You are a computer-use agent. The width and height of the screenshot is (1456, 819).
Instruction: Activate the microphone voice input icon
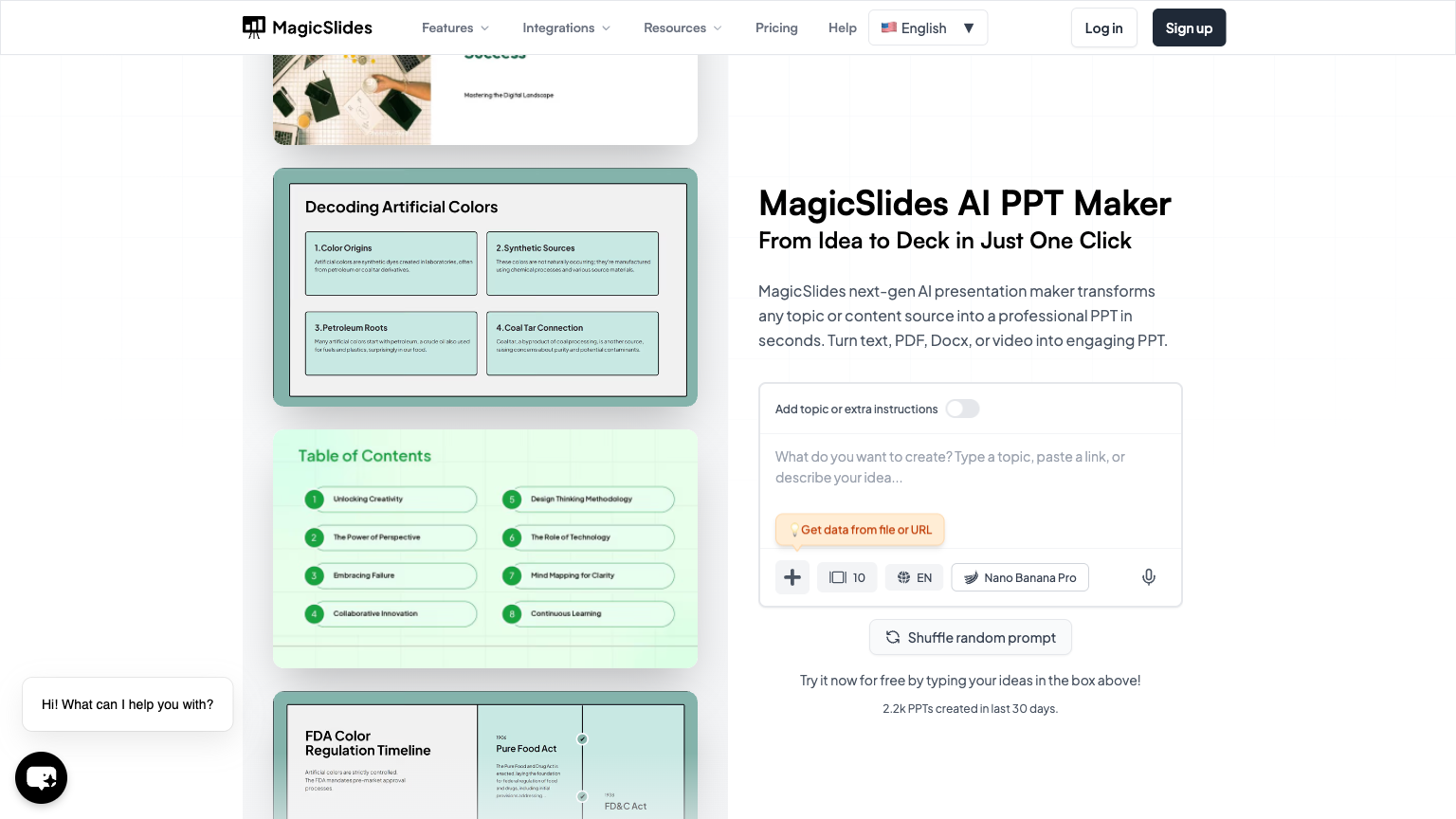pyautogui.click(x=1149, y=577)
